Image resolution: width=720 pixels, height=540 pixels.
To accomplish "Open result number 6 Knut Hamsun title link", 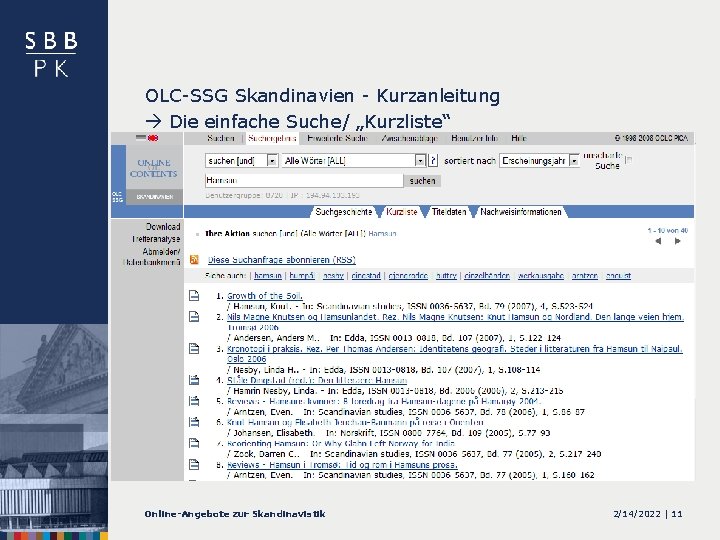I will click(x=355, y=422).
